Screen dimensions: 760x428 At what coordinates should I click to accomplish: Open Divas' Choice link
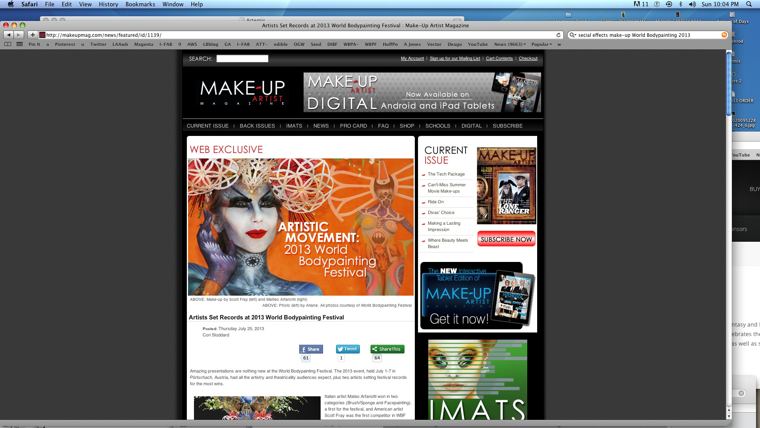tap(441, 212)
